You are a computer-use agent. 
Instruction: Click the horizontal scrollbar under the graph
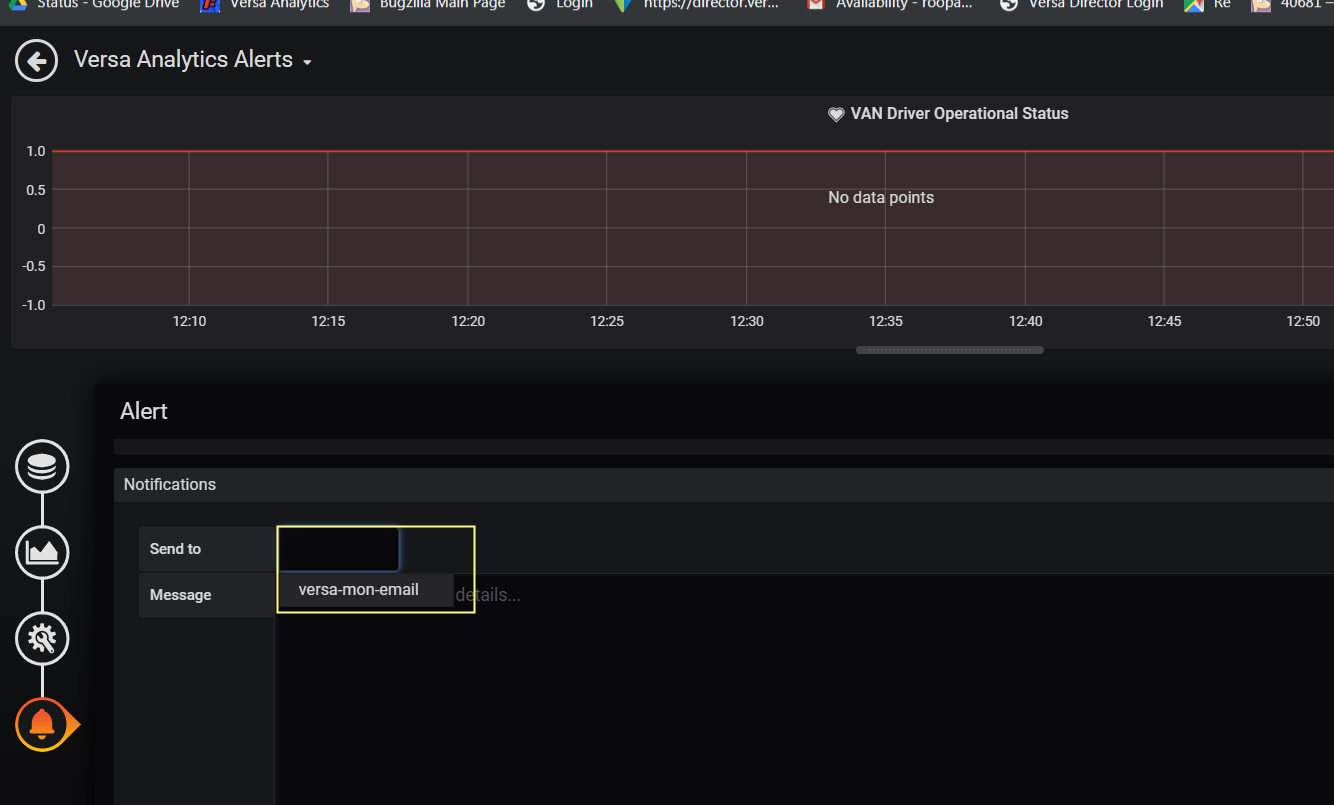[x=949, y=350]
